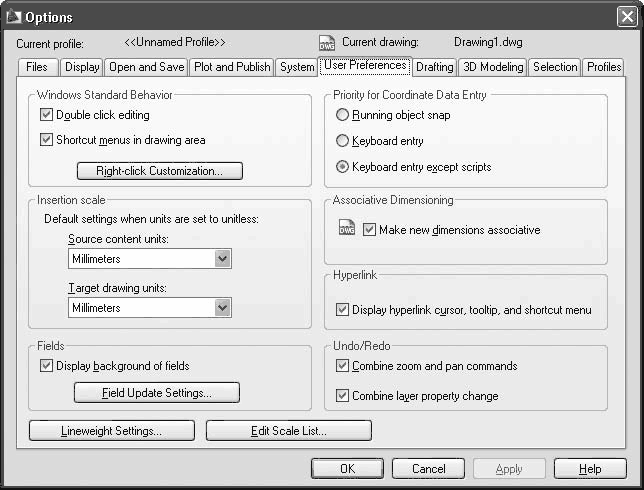Expand the Target drawing units dropdown

click(x=222, y=308)
